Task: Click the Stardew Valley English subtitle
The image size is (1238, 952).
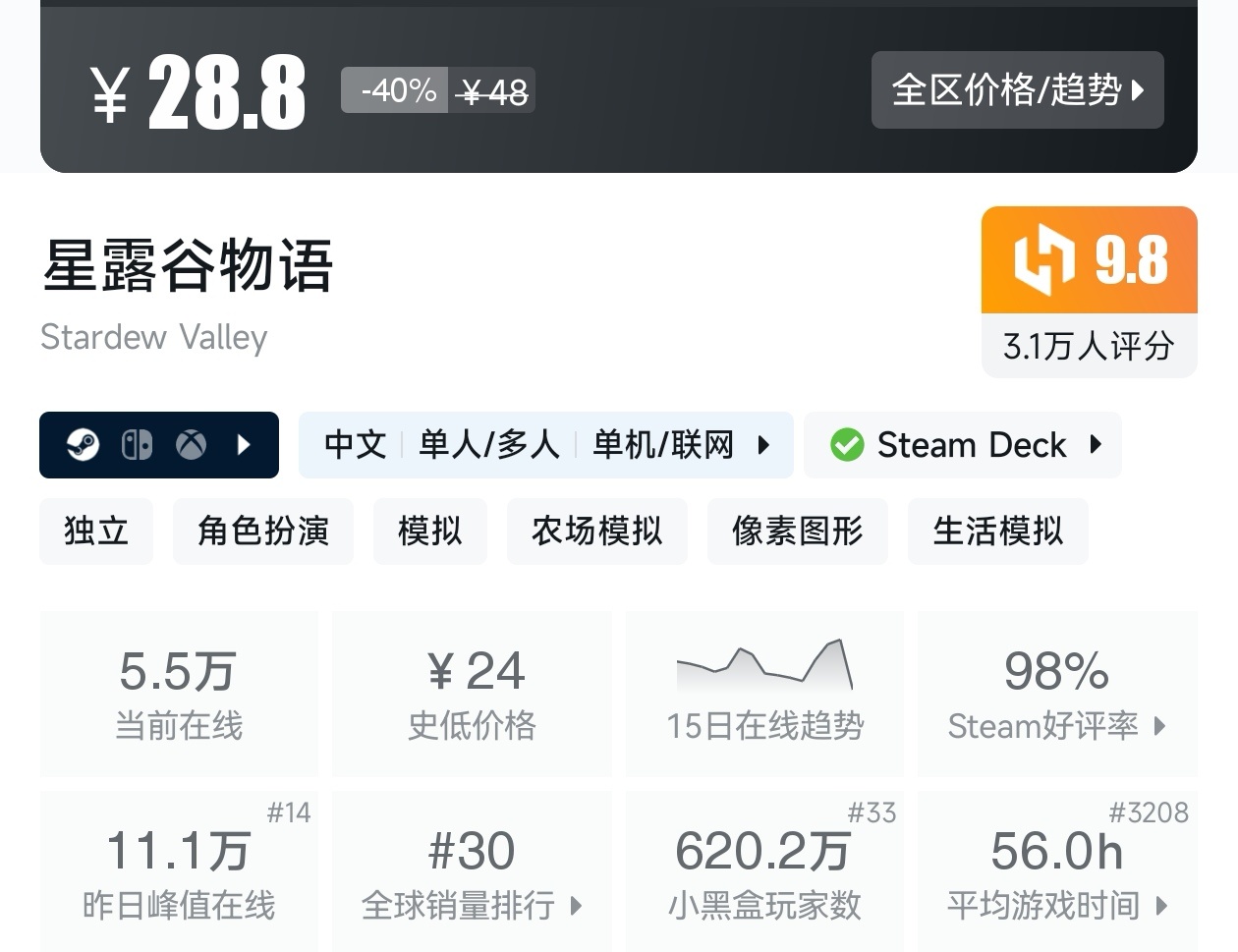Action: (x=154, y=337)
